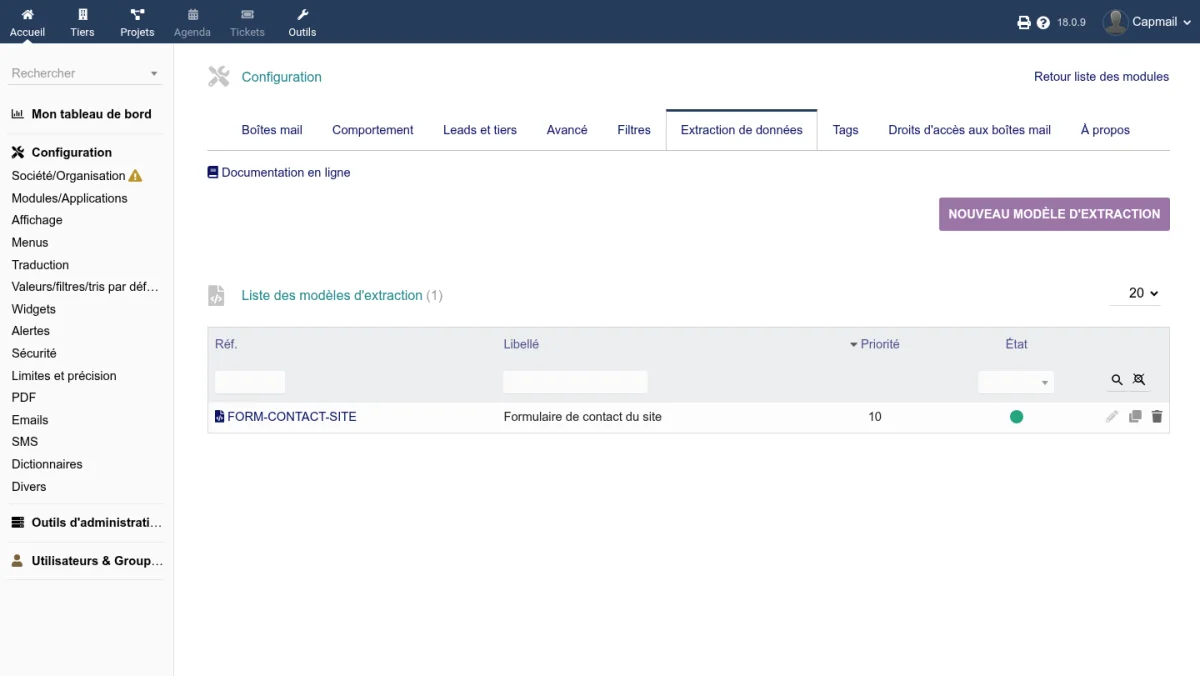The width and height of the screenshot is (1200, 676).
Task: Follow the Retour liste des modules link
Action: pyautogui.click(x=1101, y=77)
